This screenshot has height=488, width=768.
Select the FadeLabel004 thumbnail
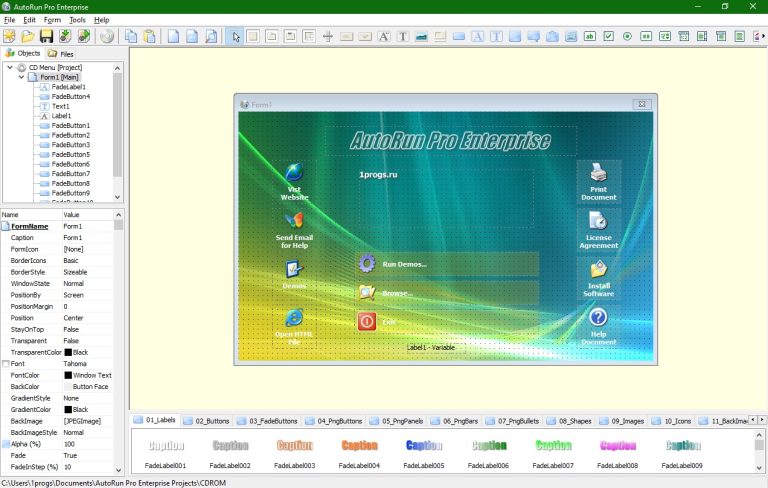(359, 452)
